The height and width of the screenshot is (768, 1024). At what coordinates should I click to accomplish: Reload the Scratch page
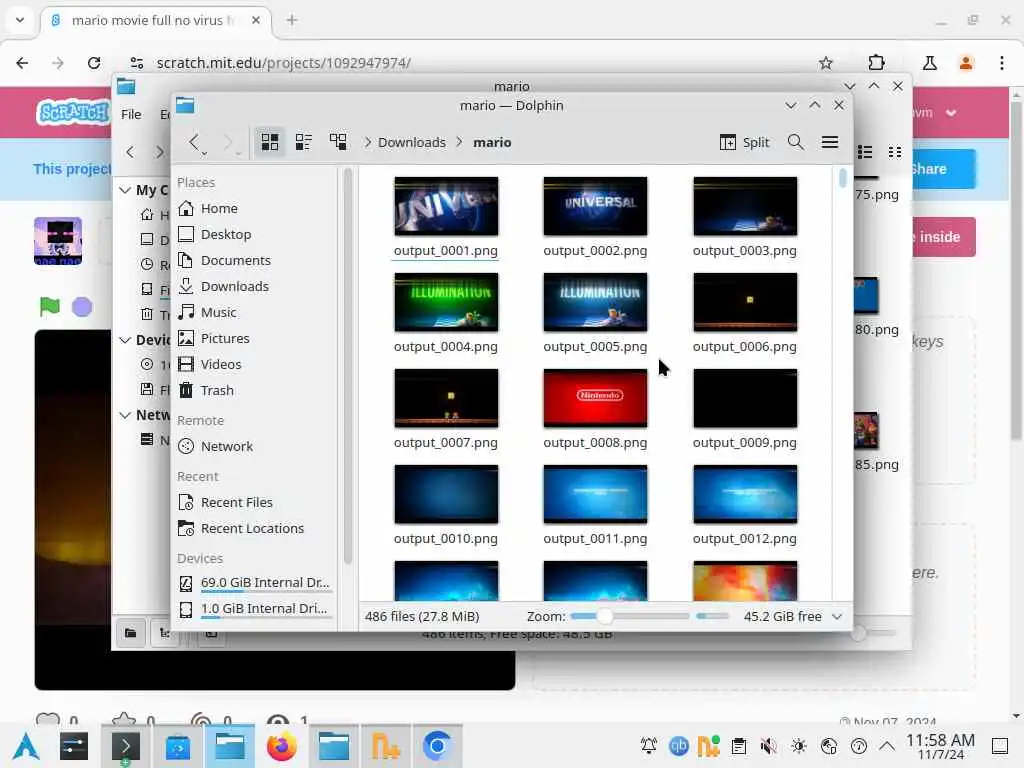(x=94, y=63)
